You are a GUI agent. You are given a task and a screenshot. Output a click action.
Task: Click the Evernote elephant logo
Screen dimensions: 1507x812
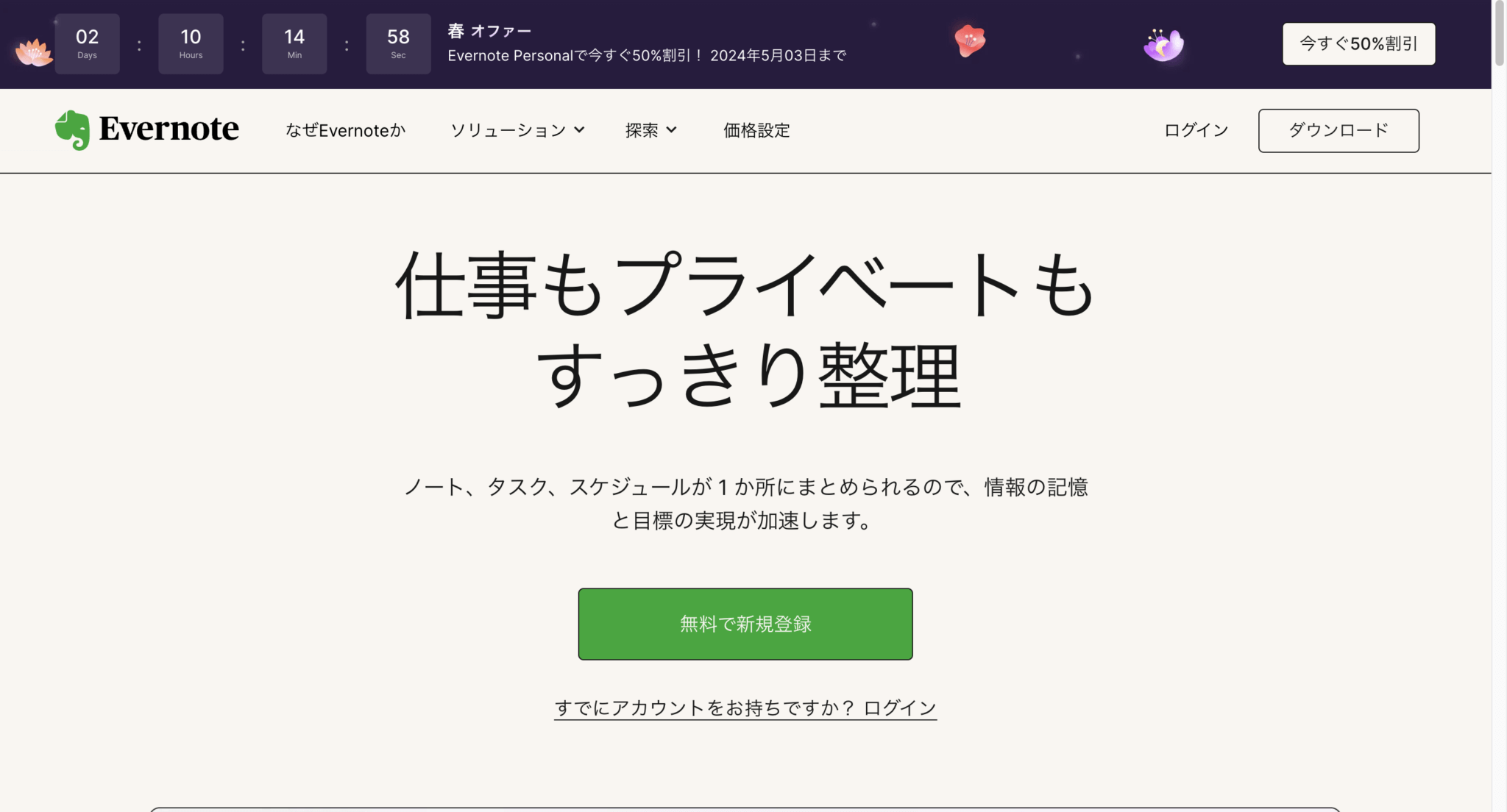click(74, 129)
